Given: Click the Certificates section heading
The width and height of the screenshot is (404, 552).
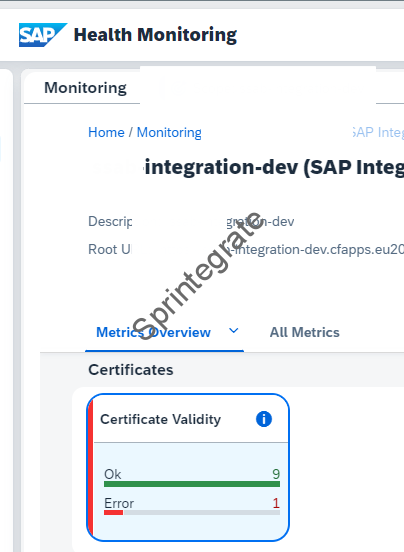Looking at the screenshot, I should tap(131, 370).
